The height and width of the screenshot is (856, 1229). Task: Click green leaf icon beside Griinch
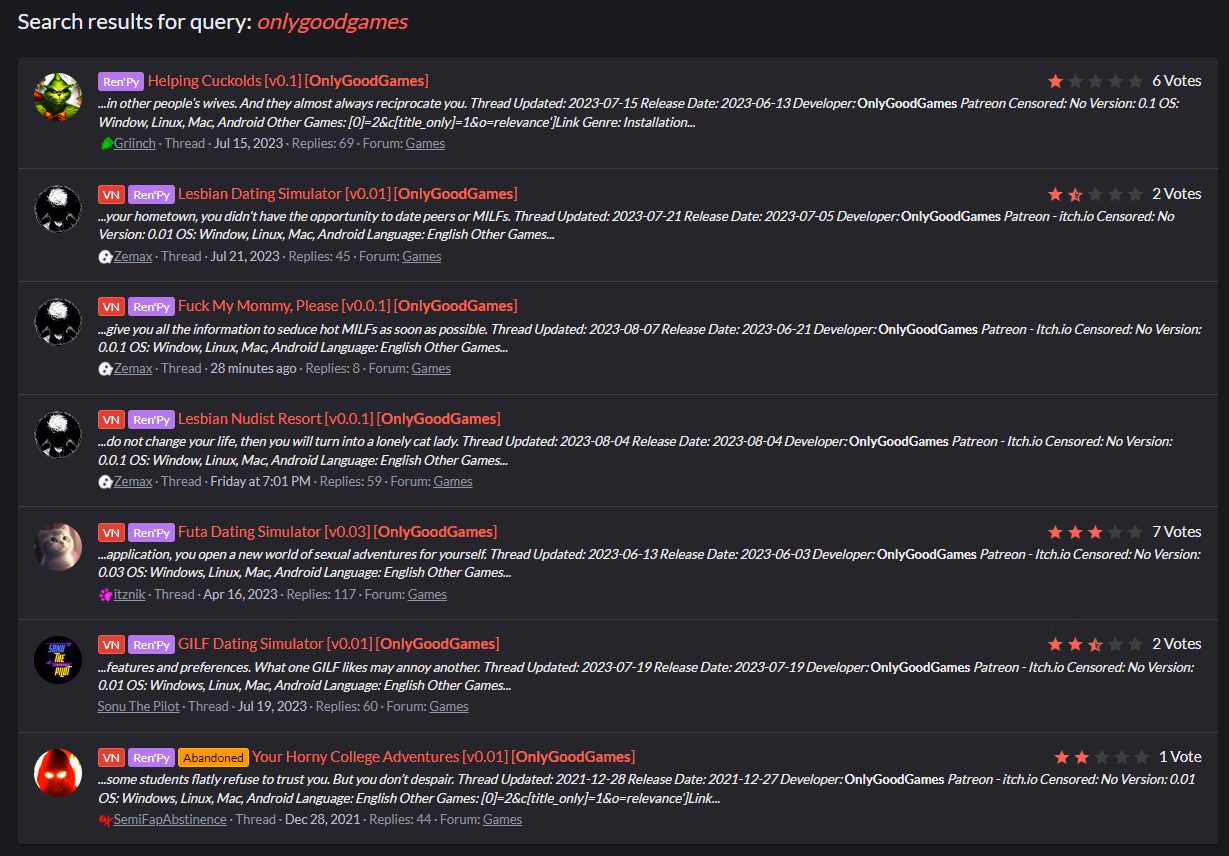tap(106, 143)
